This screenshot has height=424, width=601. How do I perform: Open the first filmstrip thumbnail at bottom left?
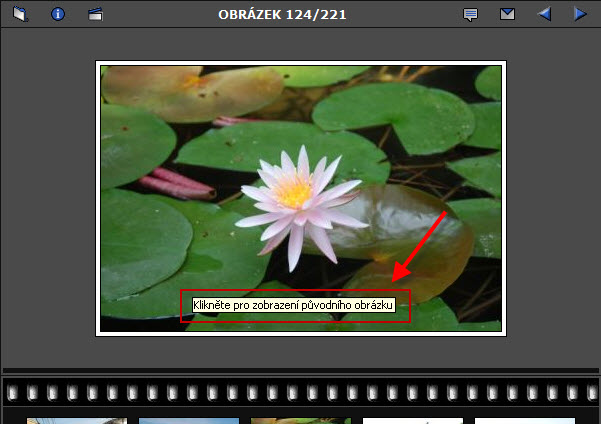[77, 421]
